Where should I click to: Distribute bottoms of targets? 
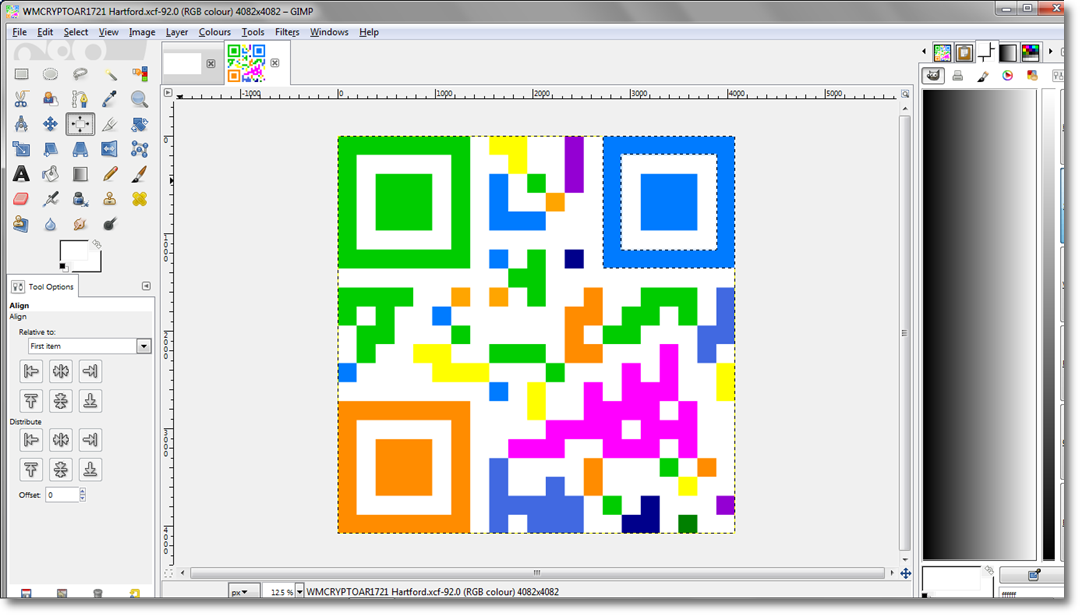(90, 470)
